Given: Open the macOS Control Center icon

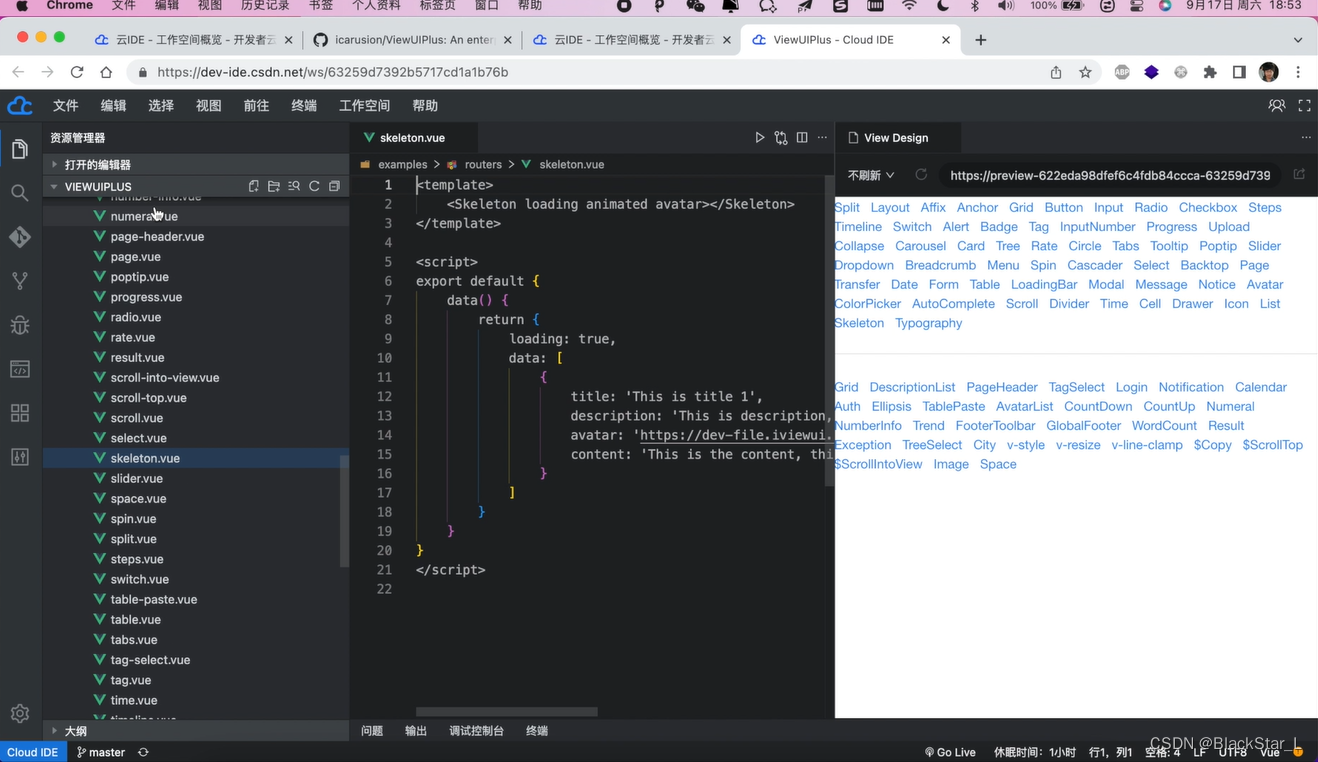Looking at the screenshot, I should [1137, 6].
